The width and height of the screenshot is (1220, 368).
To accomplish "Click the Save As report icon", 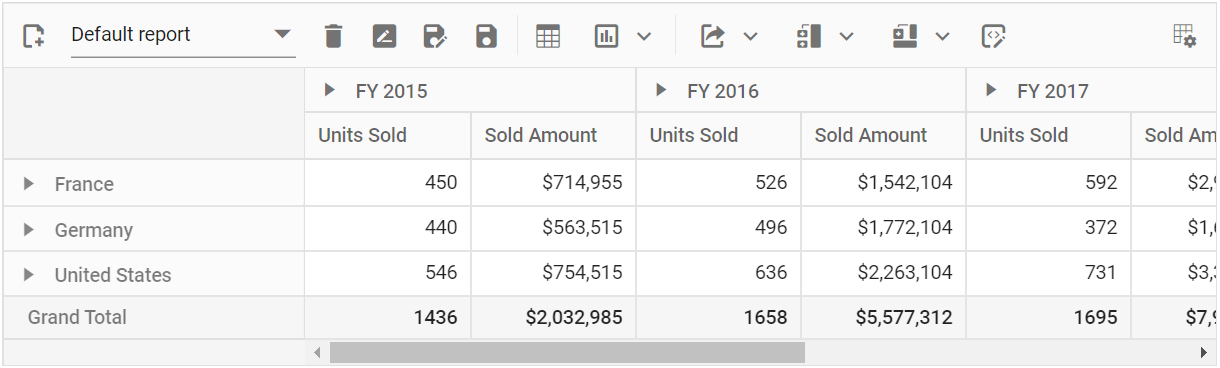I will tap(435, 37).
